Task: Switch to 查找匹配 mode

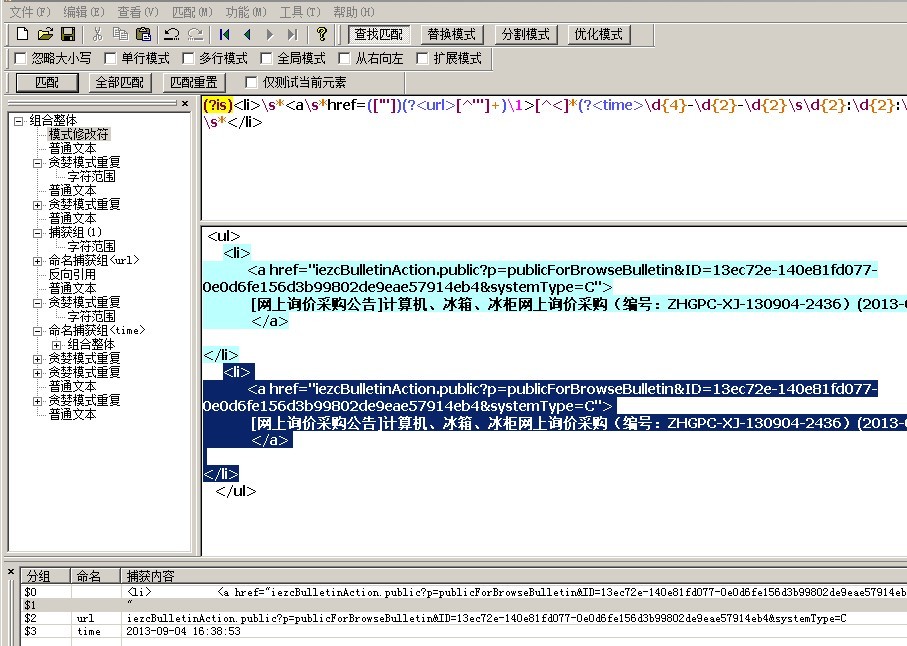Action: (x=379, y=35)
